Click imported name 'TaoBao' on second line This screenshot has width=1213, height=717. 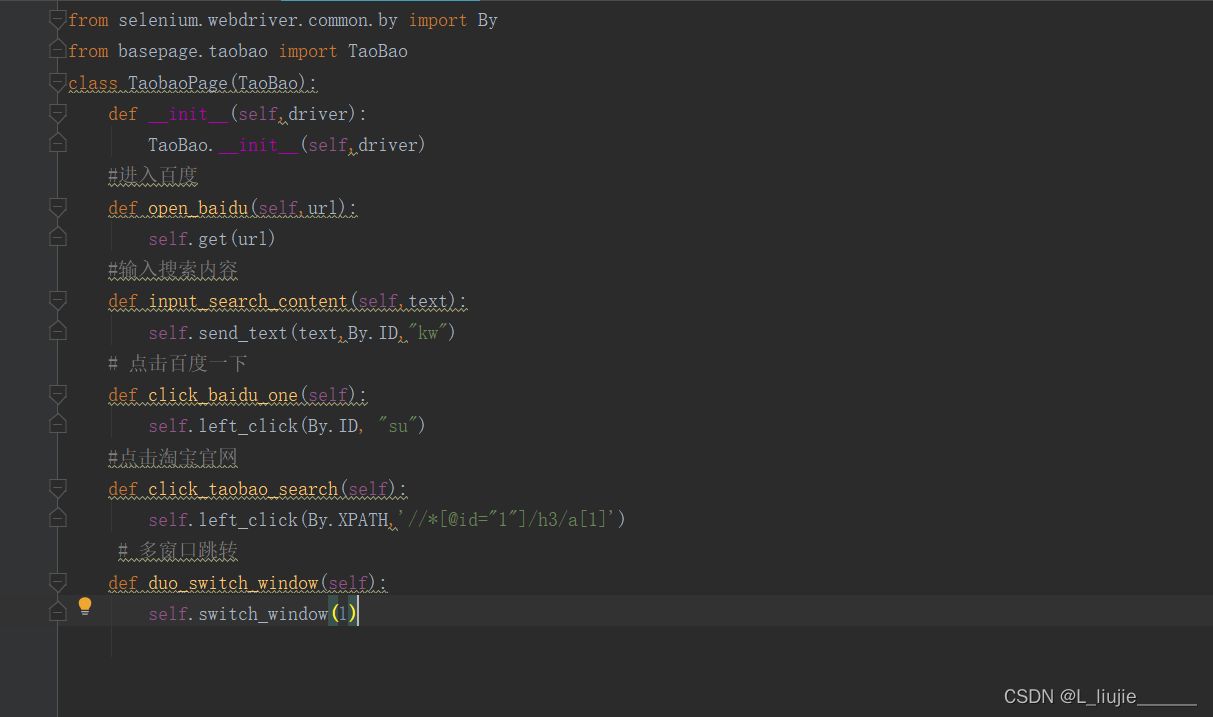click(x=378, y=51)
